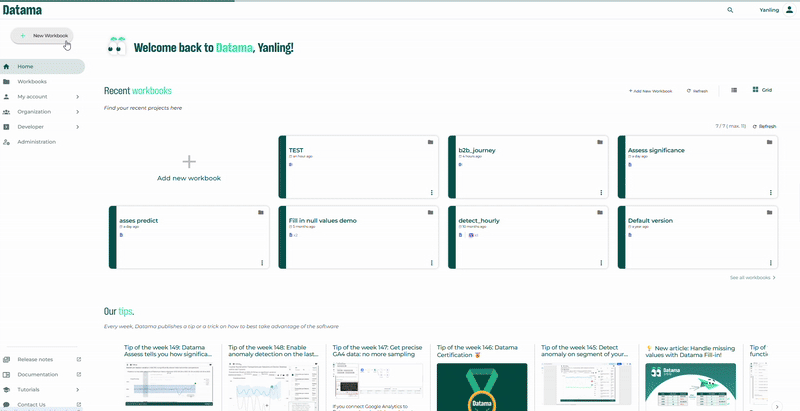Screen dimensions: 800x411
Task: Expand Developer chevron
Action: (78, 127)
